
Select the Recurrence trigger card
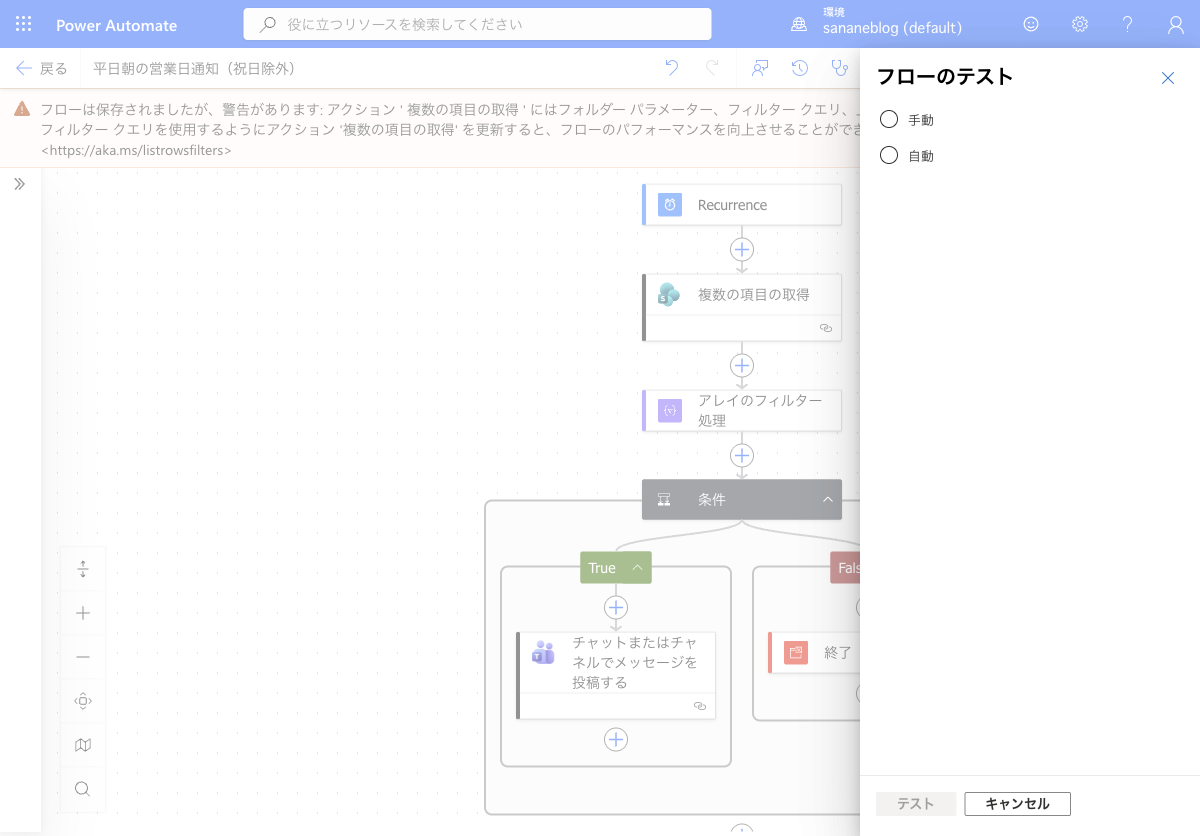(x=741, y=204)
